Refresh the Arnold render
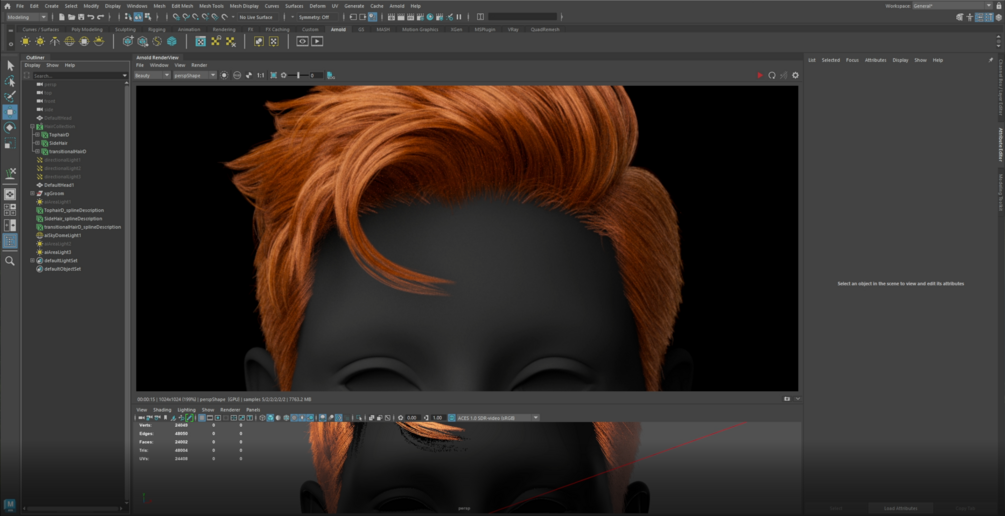Viewport: 1005px width, 516px height. (x=772, y=75)
